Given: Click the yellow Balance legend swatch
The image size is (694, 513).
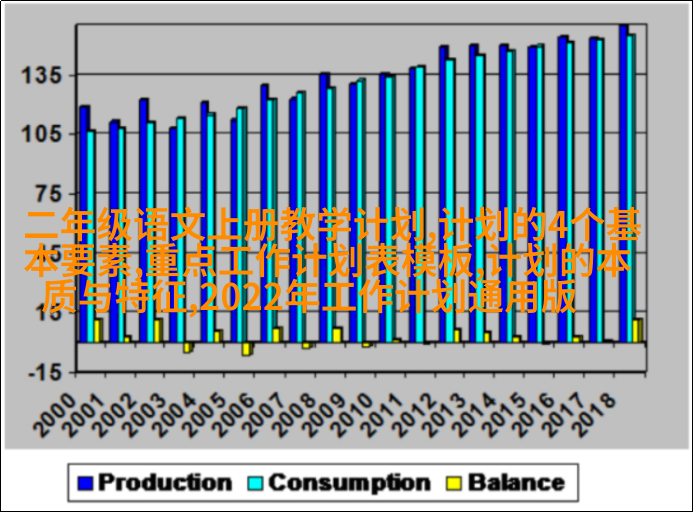Looking at the screenshot, I should (454, 483).
